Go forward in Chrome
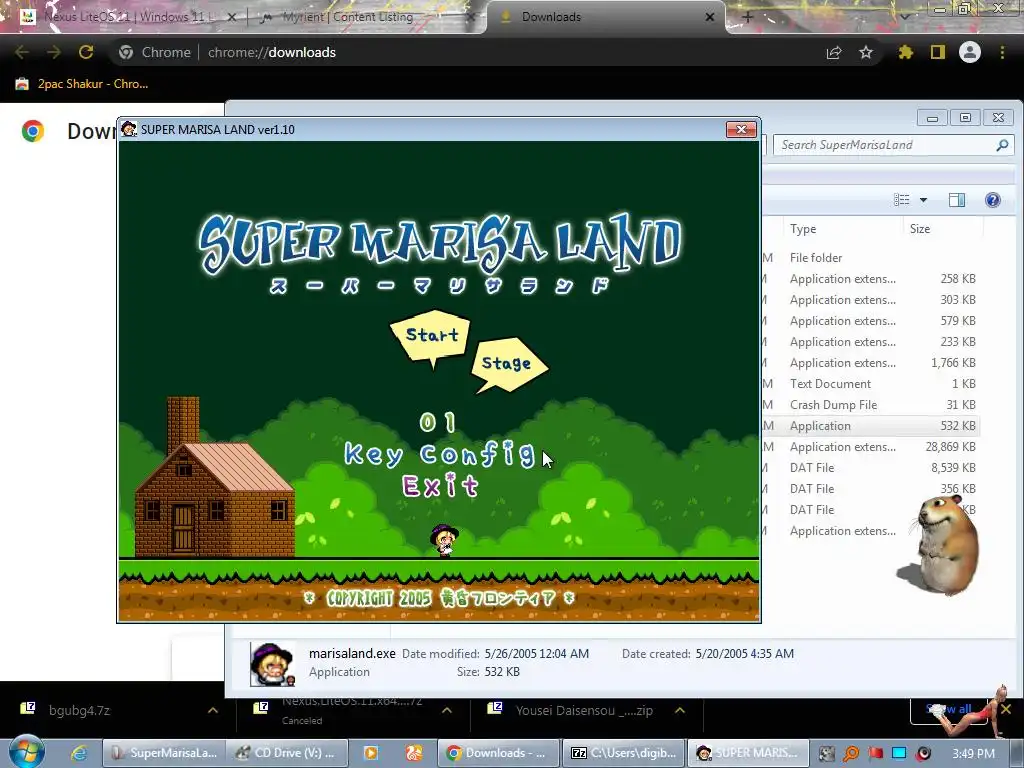Screen dimensions: 1024x768 pos(54,52)
